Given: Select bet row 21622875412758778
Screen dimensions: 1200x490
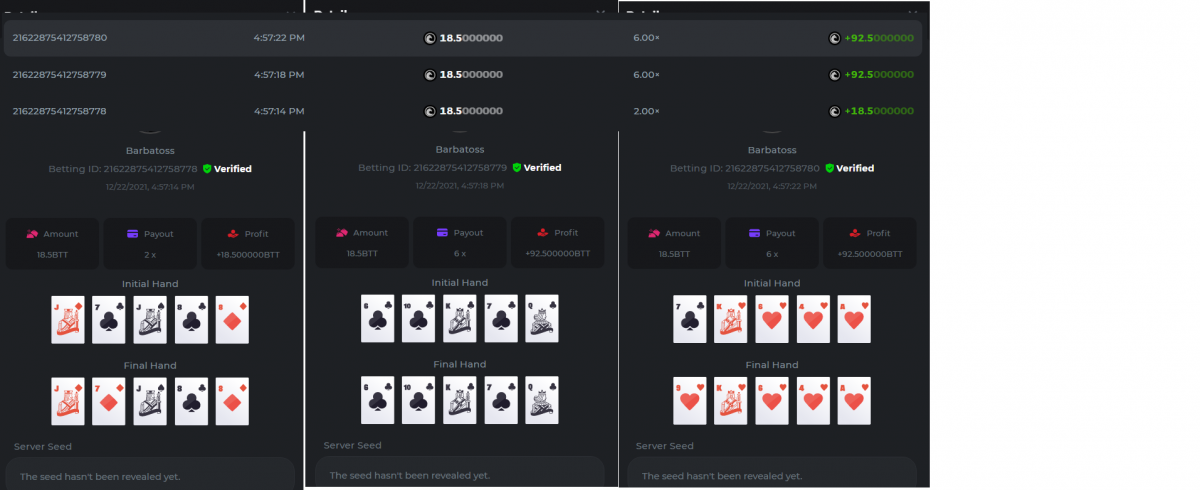Looking at the screenshot, I should (463, 111).
